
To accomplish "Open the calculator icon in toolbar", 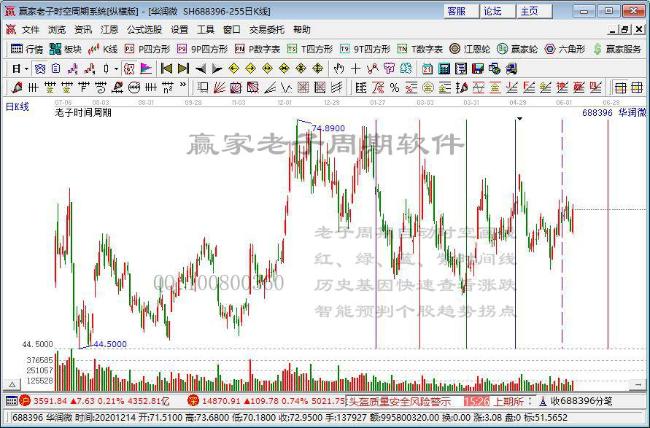I will click(x=444, y=68).
